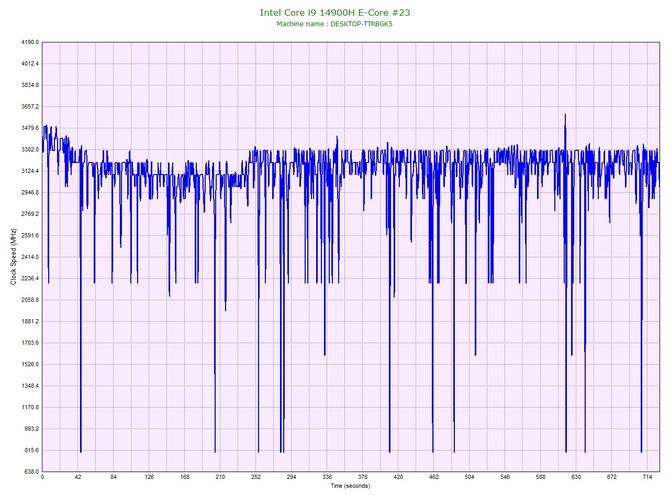Click the 252 tick on time axis

point(256,477)
